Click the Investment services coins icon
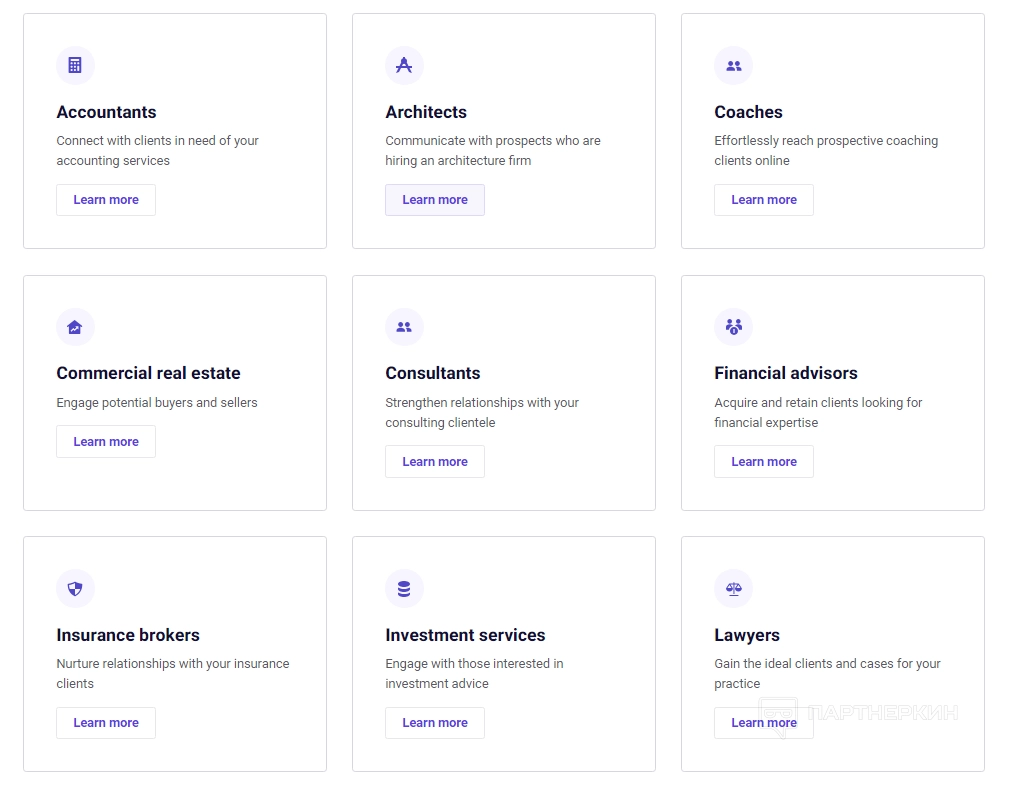Screen dimensions: 1009x791 coord(404,589)
